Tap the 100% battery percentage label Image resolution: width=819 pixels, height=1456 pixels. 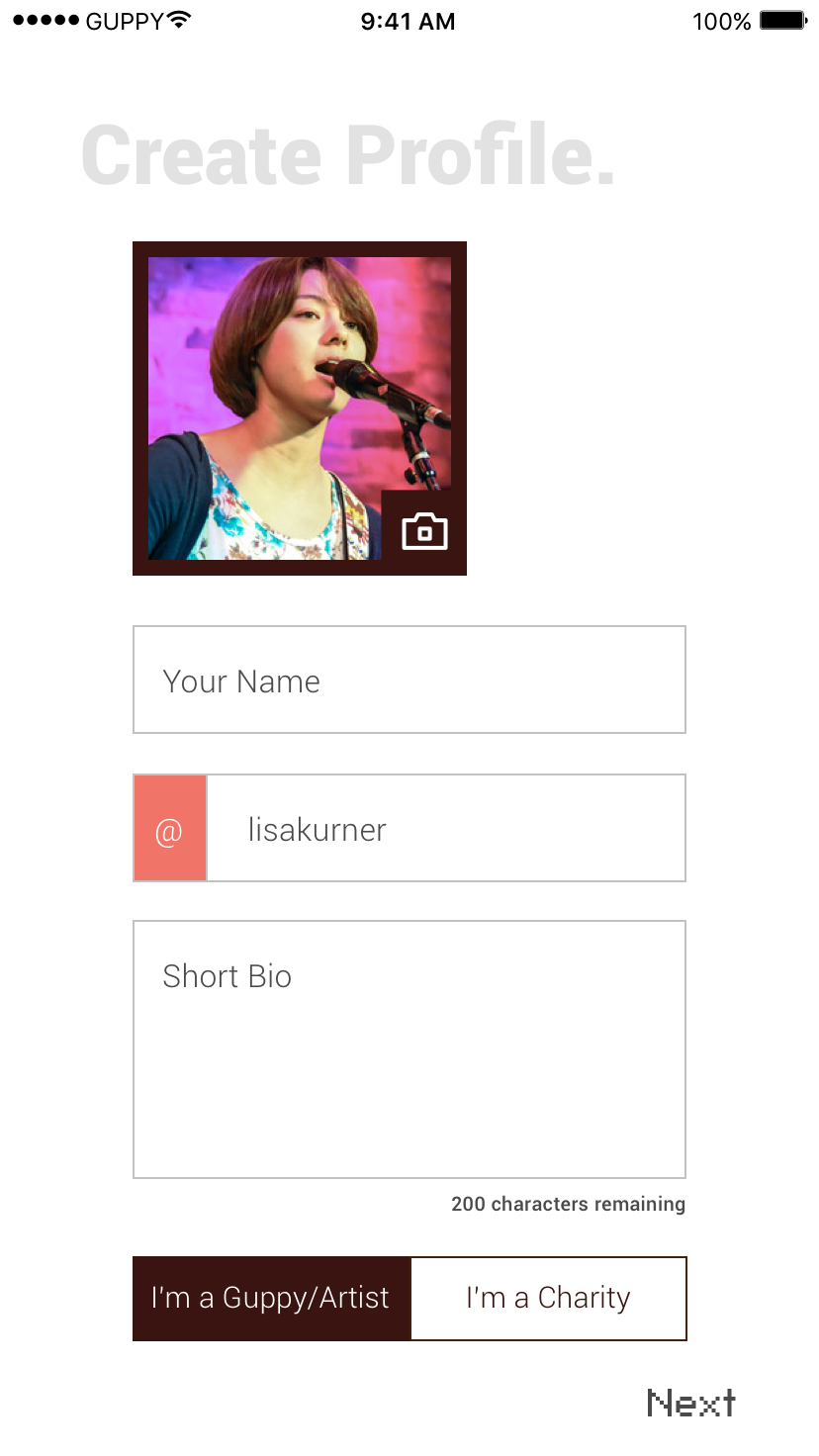tap(721, 22)
